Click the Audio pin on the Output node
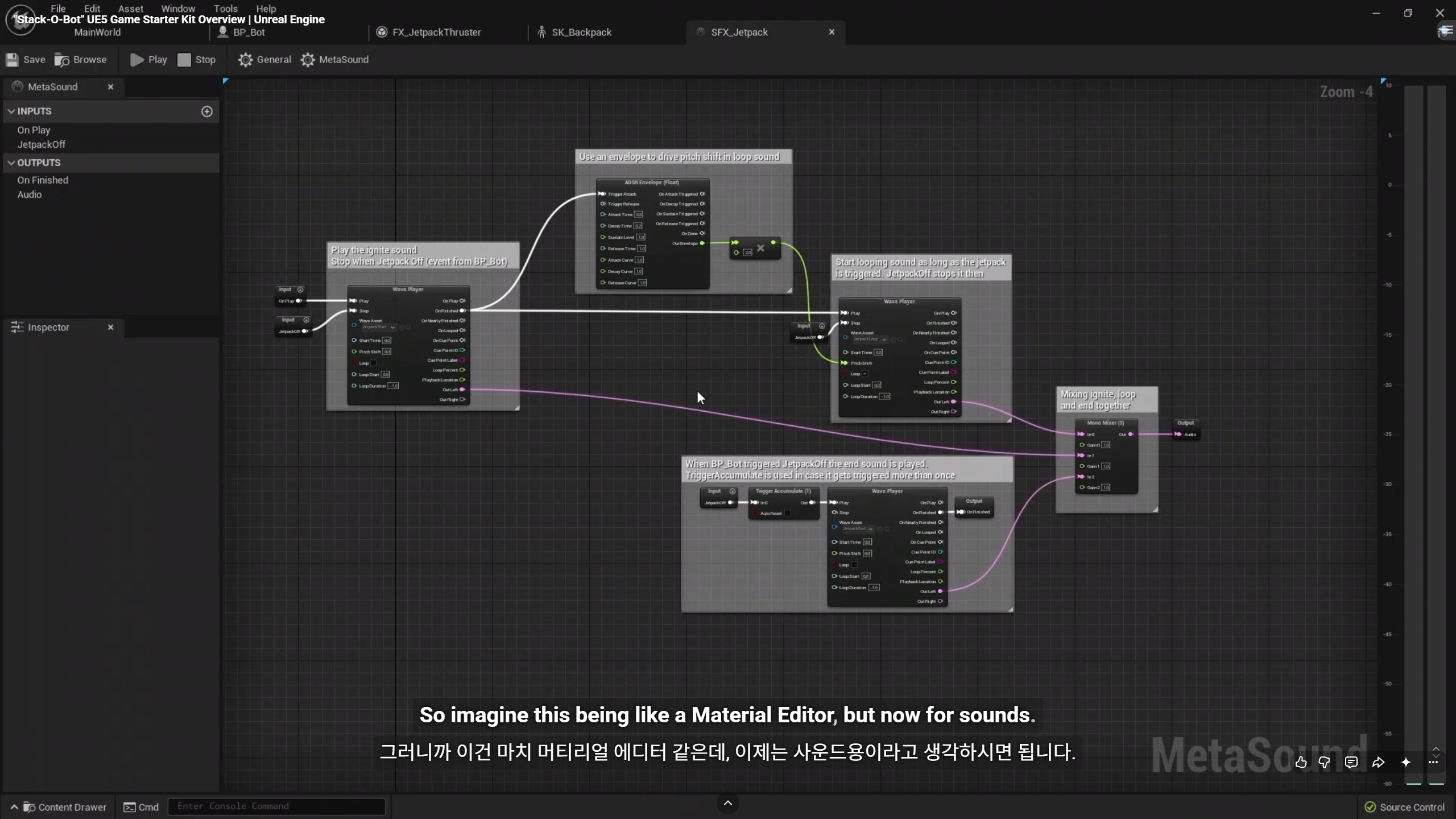 tap(1178, 435)
